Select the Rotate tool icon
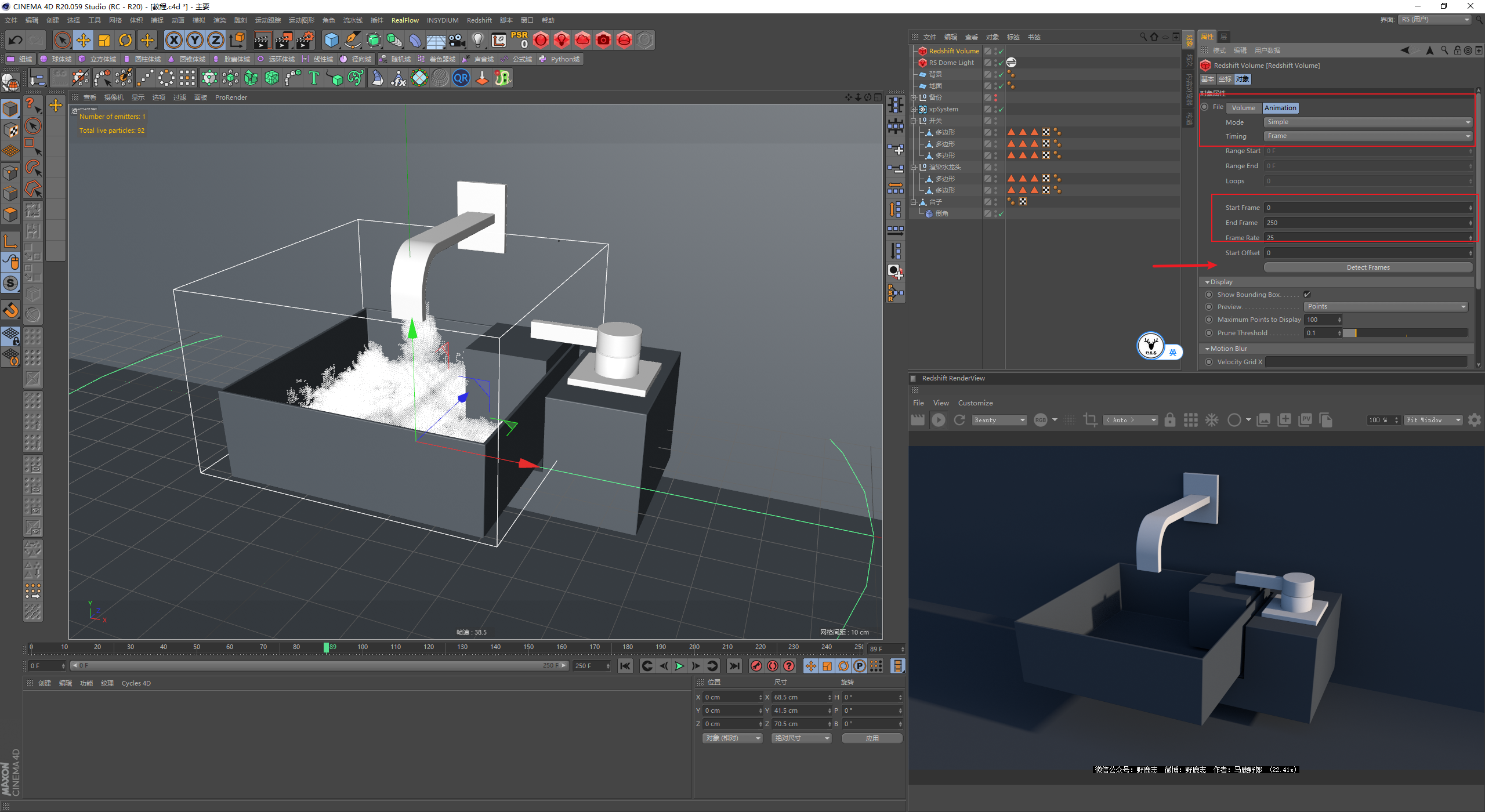1485x812 pixels. coord(125,40)
